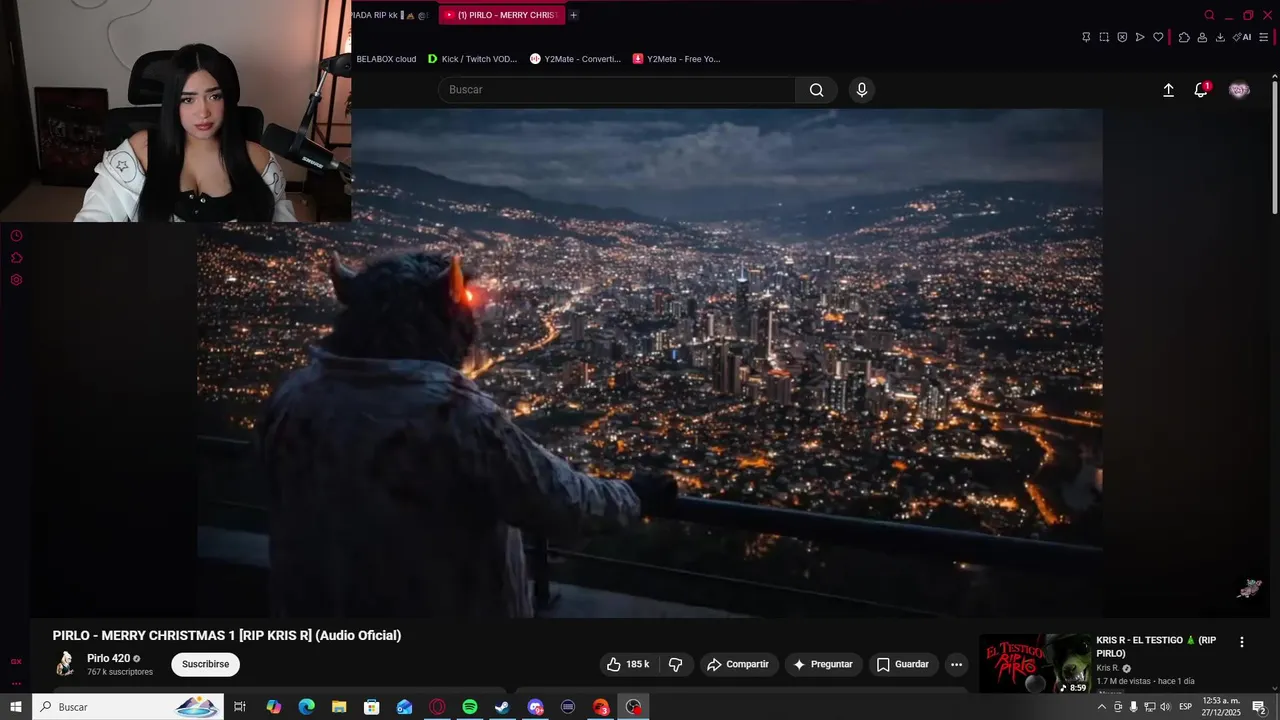Screen dimensions: 1280x720
Task: Open Spotify from taskbar
Action: coord(470,707)
